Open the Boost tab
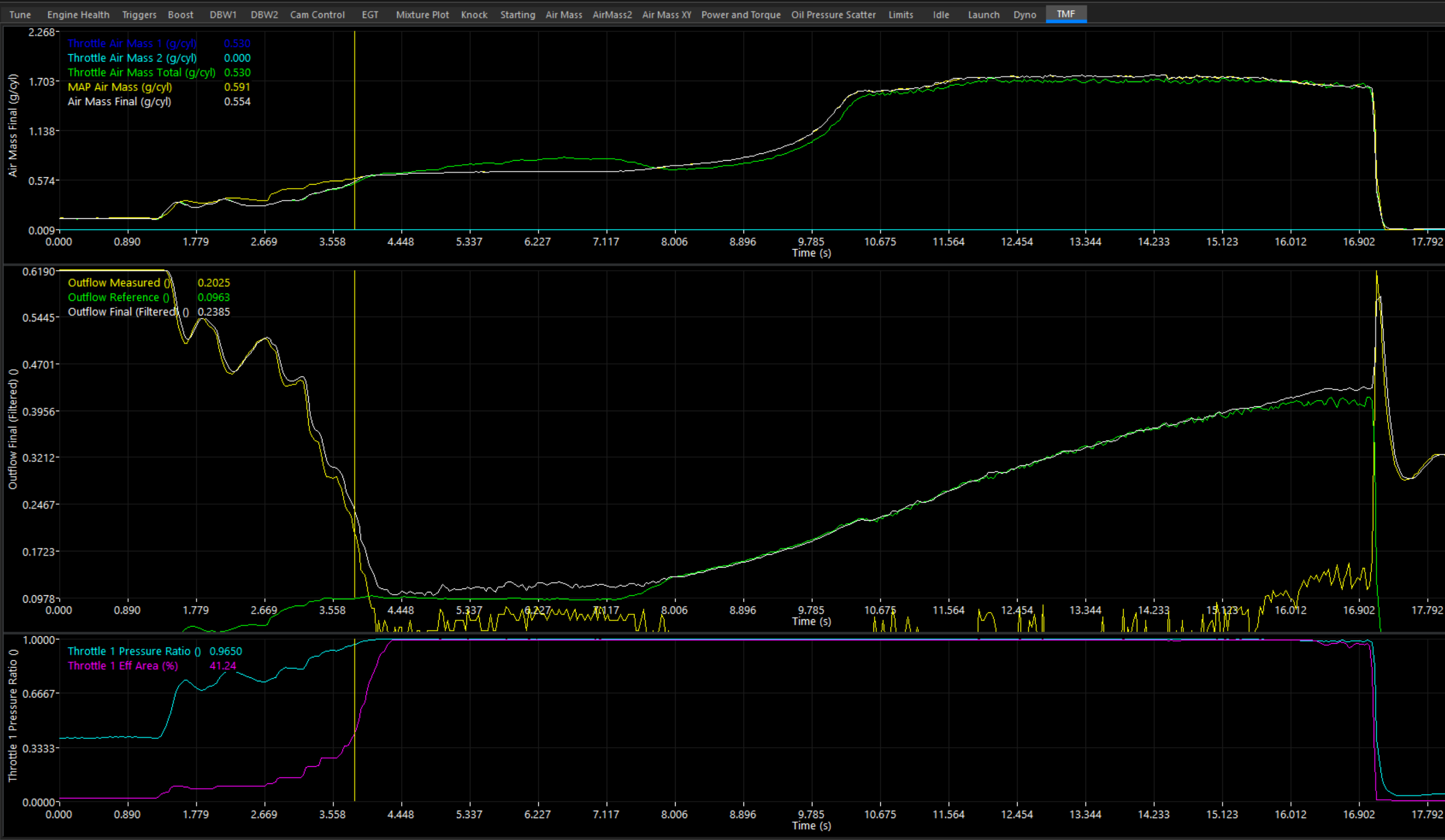1445x840 pixels. coord(181,14)
